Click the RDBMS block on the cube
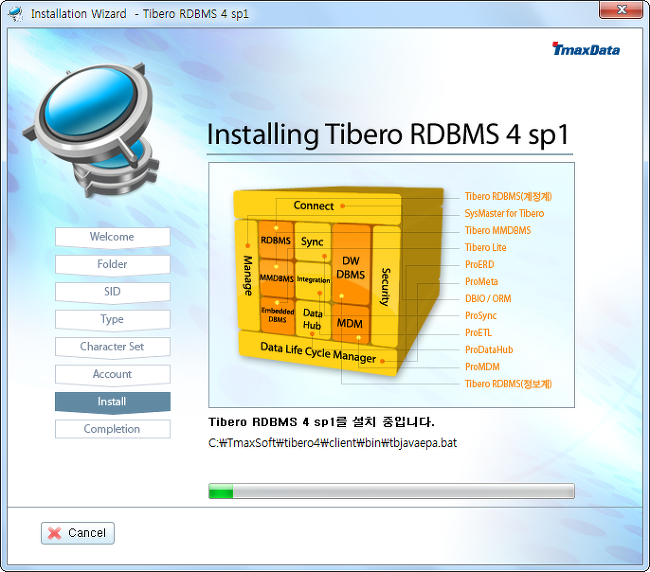The height and width of the screenshot is (572, 650). [276, 241]
